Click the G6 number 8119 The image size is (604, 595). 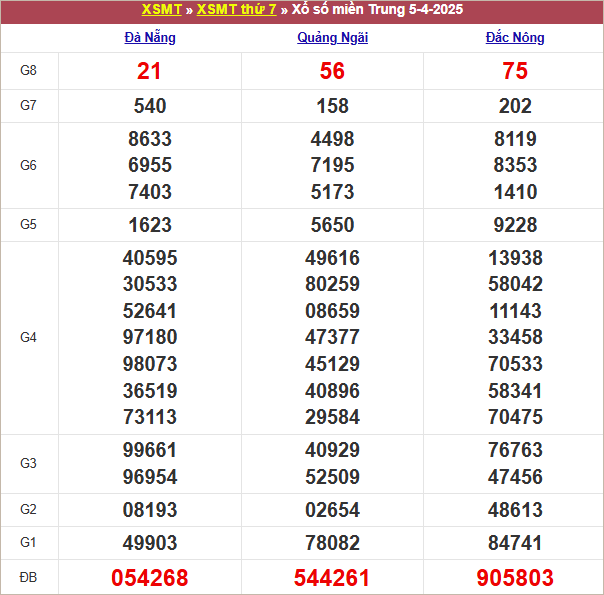click(x=515, y=139)
